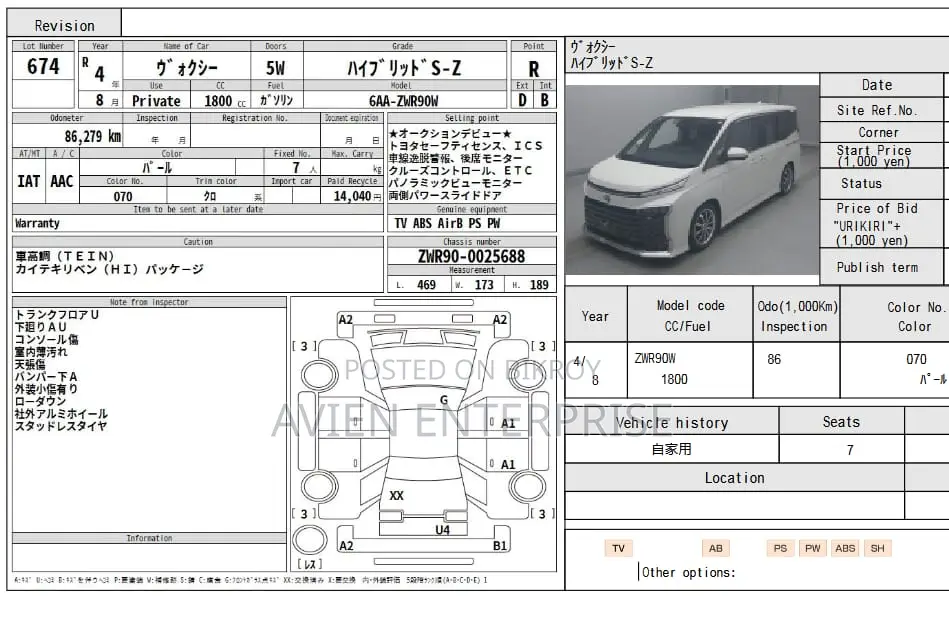949x637 pixels.
Task: Click the doors value 5W
Action: [x=275, y=67]
